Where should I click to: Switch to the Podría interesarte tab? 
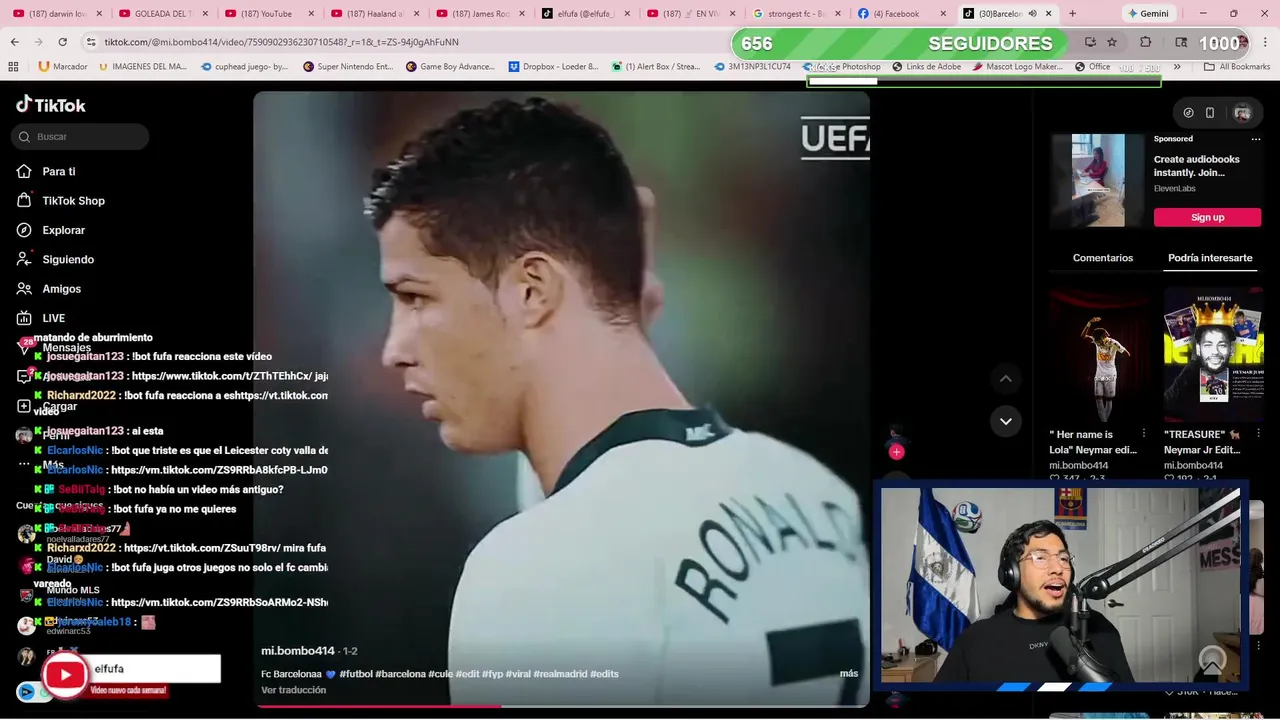point(1210,258)
